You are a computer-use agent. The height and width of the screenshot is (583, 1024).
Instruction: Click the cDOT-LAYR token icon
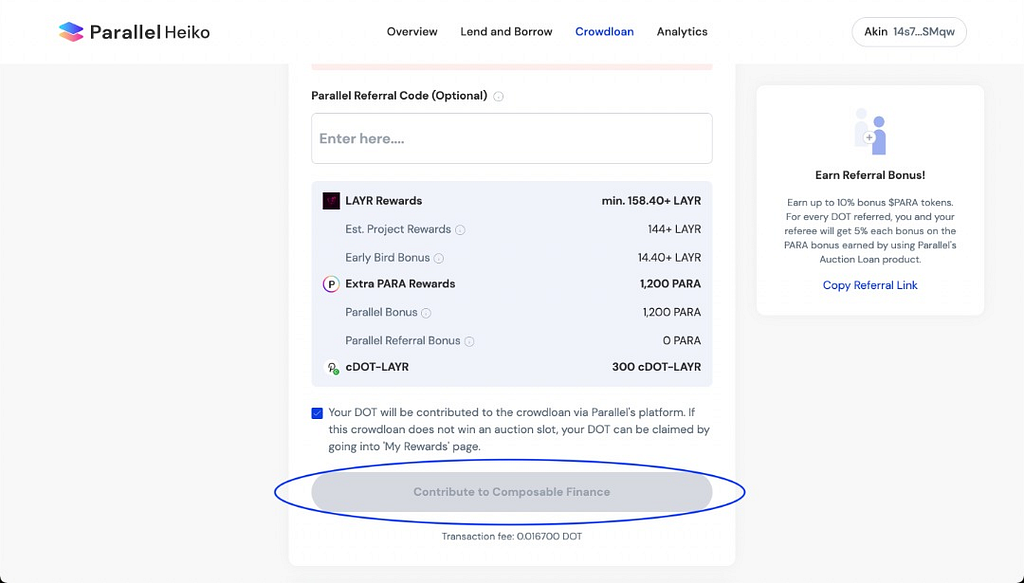[332, 368]
